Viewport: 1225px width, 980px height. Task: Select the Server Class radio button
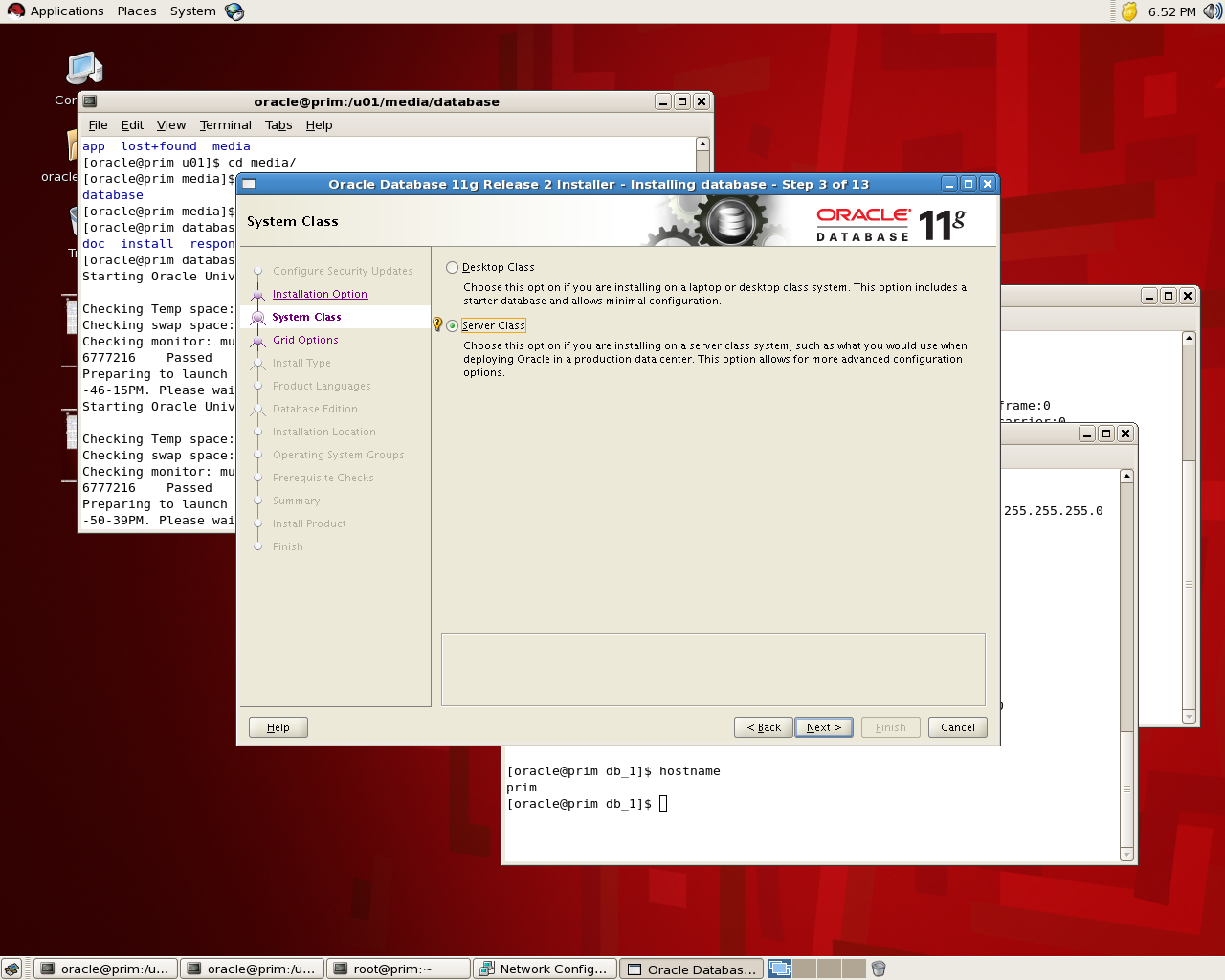point(452,326)
